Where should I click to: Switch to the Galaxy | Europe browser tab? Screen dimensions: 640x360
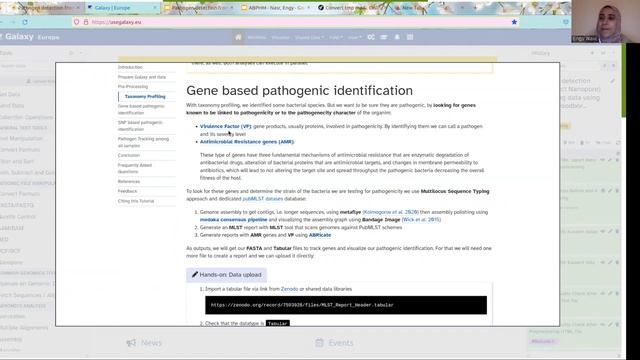point(121,8)
